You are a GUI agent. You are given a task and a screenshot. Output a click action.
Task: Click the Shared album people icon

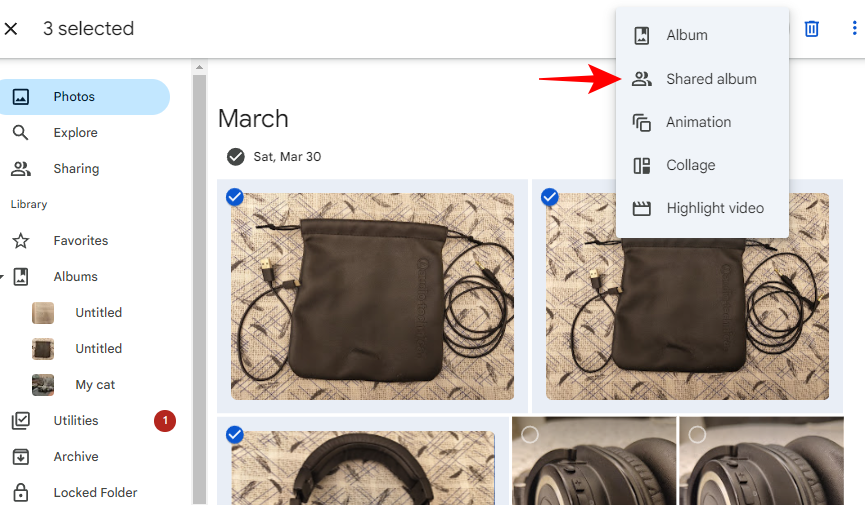(642, 79)
